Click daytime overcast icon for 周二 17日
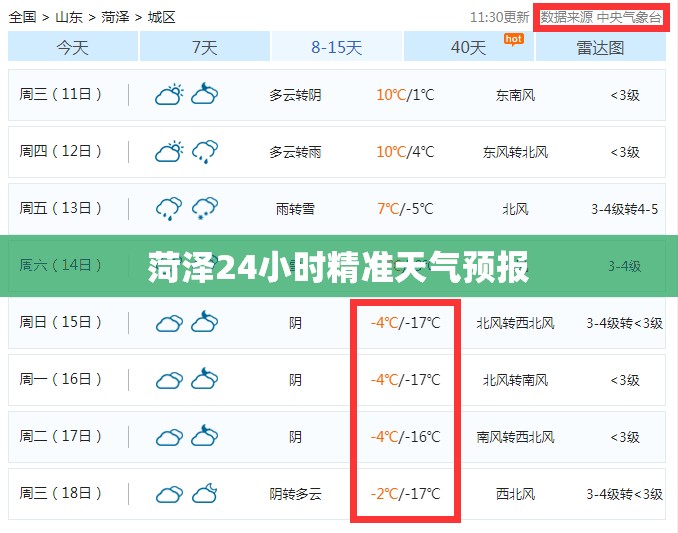The height and width of the screenshot is (533, 678). [169, 437]
